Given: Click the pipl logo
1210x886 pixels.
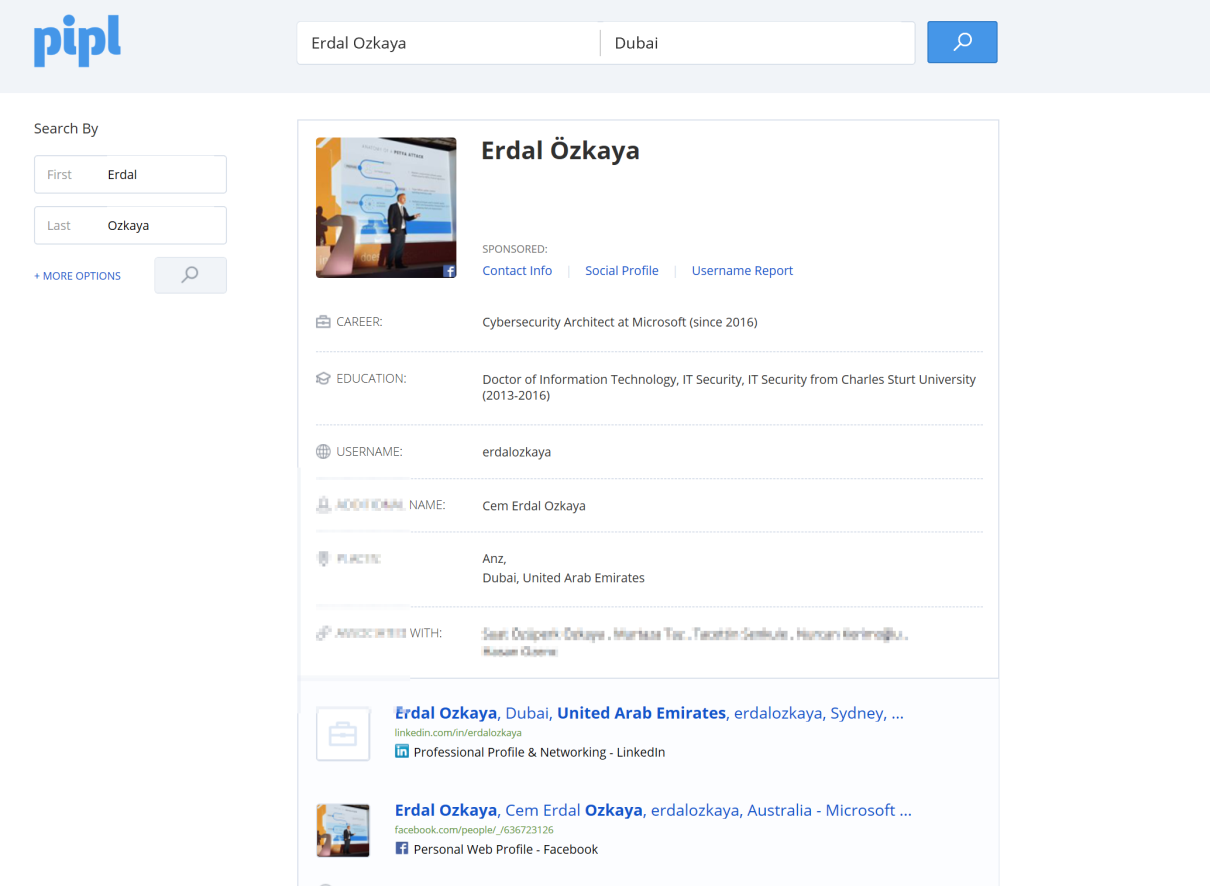Looking at the screenshot, I should click(x=77, y=43).
